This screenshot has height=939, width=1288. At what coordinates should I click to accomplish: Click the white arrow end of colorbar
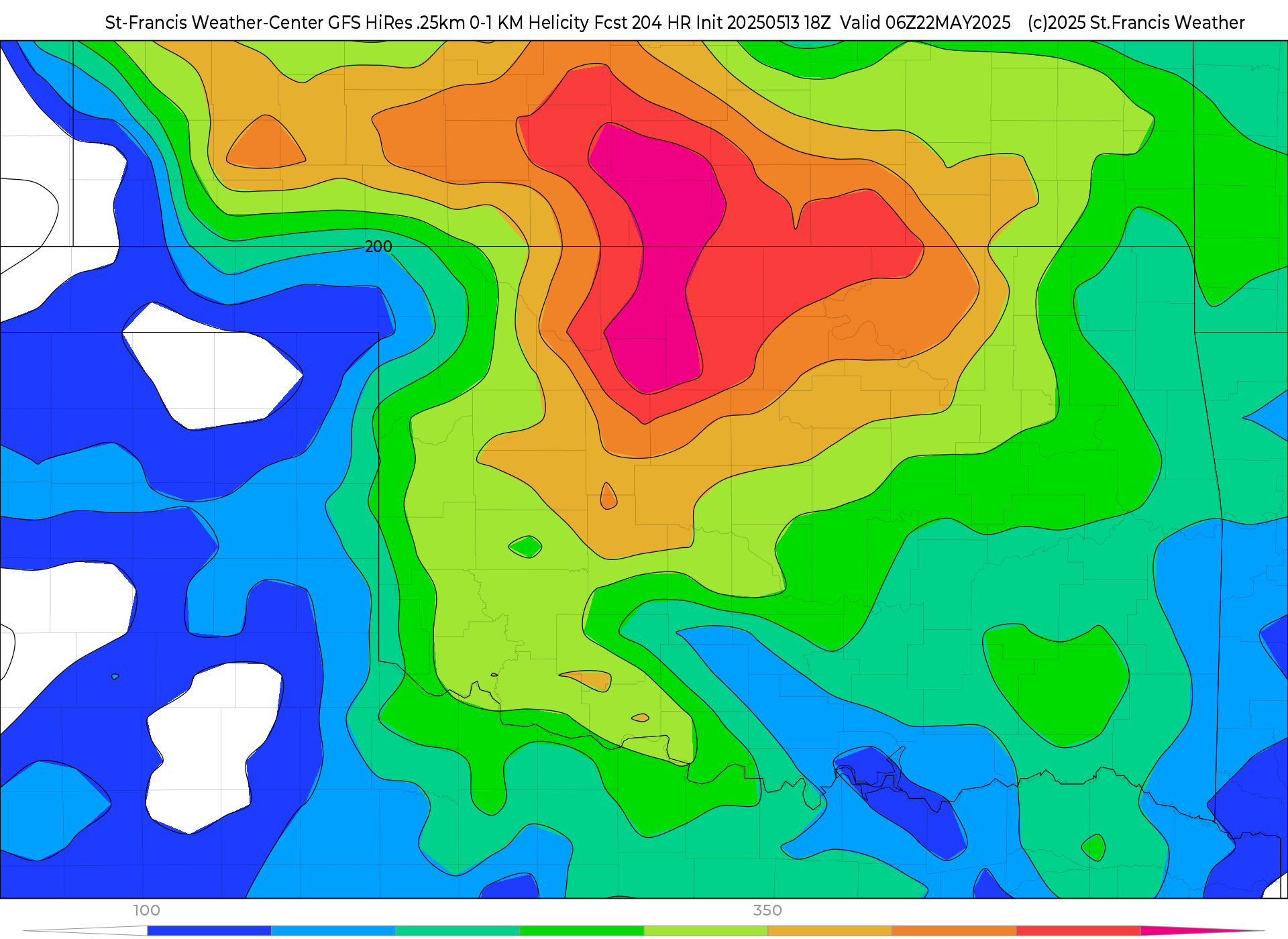(x=85, y=931)
